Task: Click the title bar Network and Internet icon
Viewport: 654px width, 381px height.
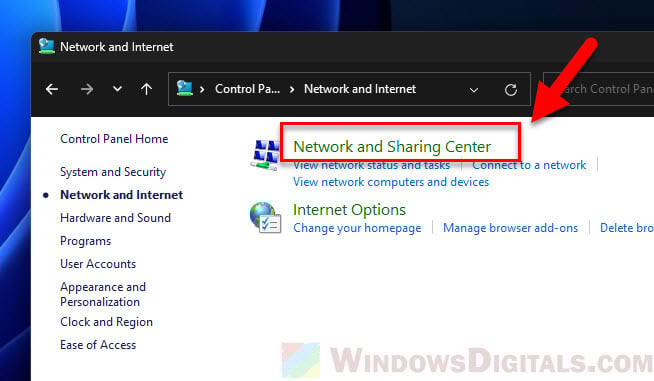Action: click(46, 46)
